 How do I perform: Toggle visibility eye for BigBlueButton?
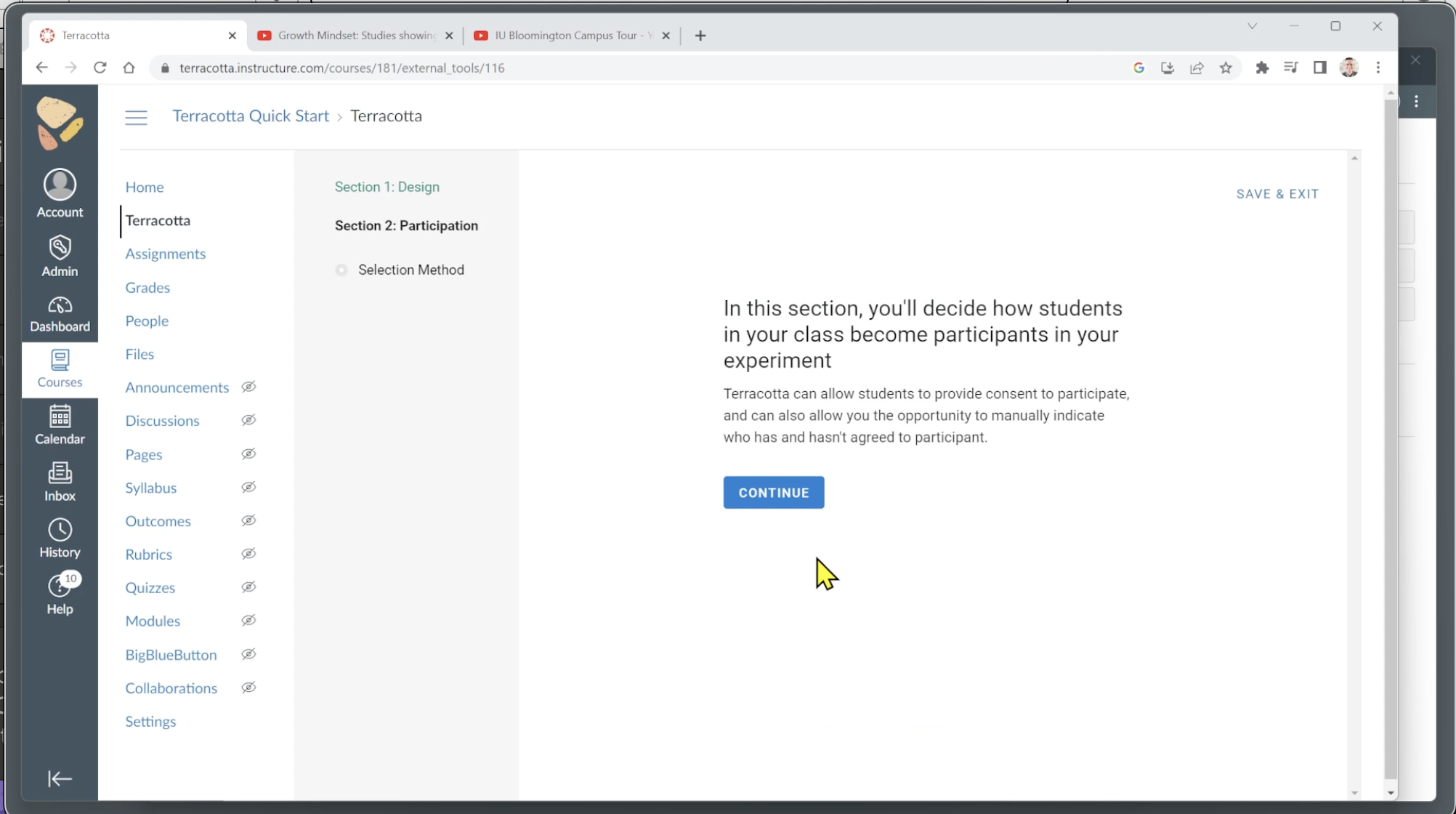[248, 654]
